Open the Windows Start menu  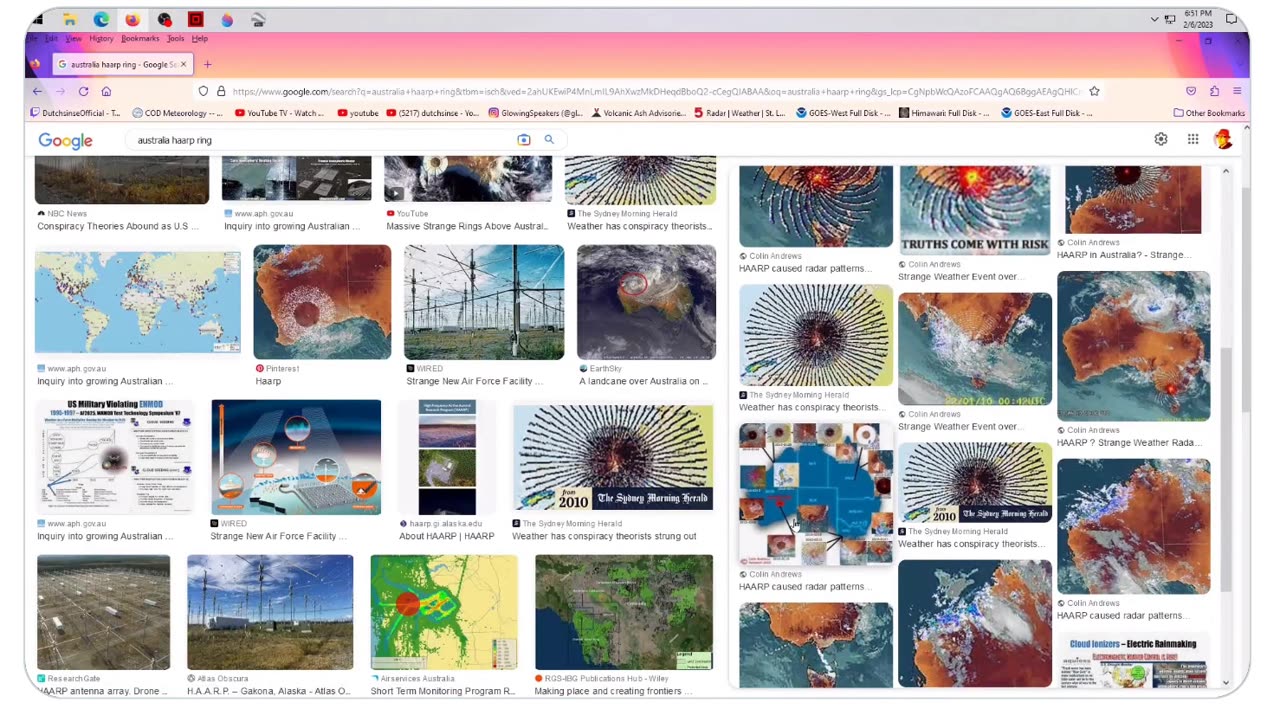coord(38,19)
